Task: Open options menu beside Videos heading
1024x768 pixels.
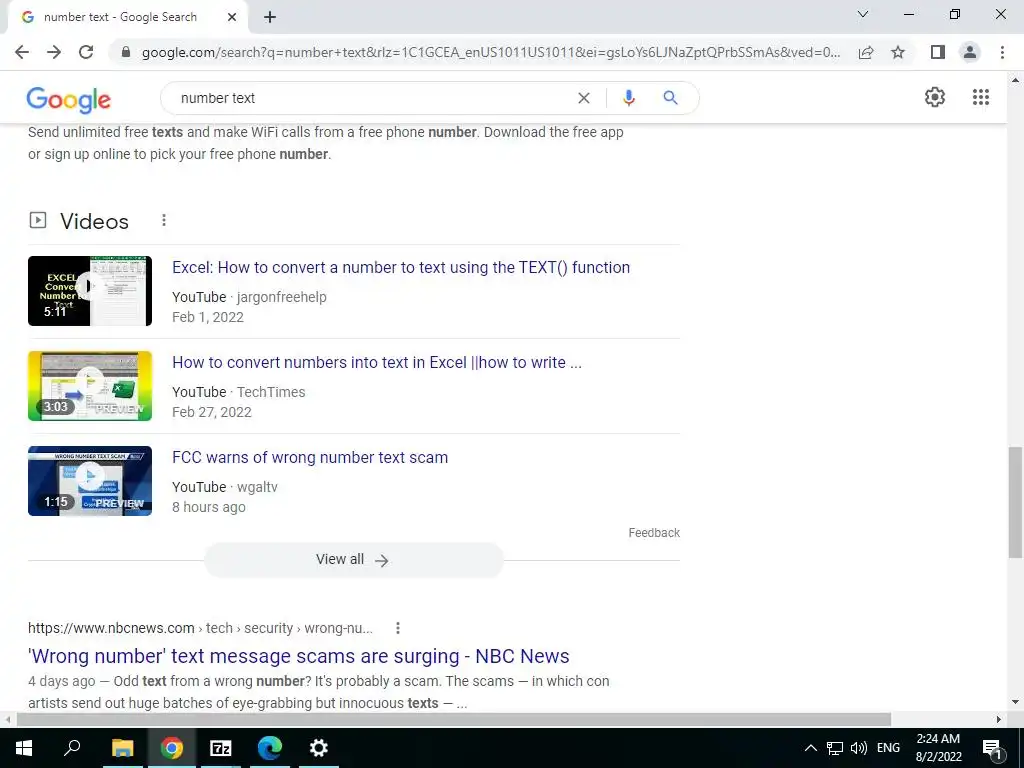Action: point(164,221)
